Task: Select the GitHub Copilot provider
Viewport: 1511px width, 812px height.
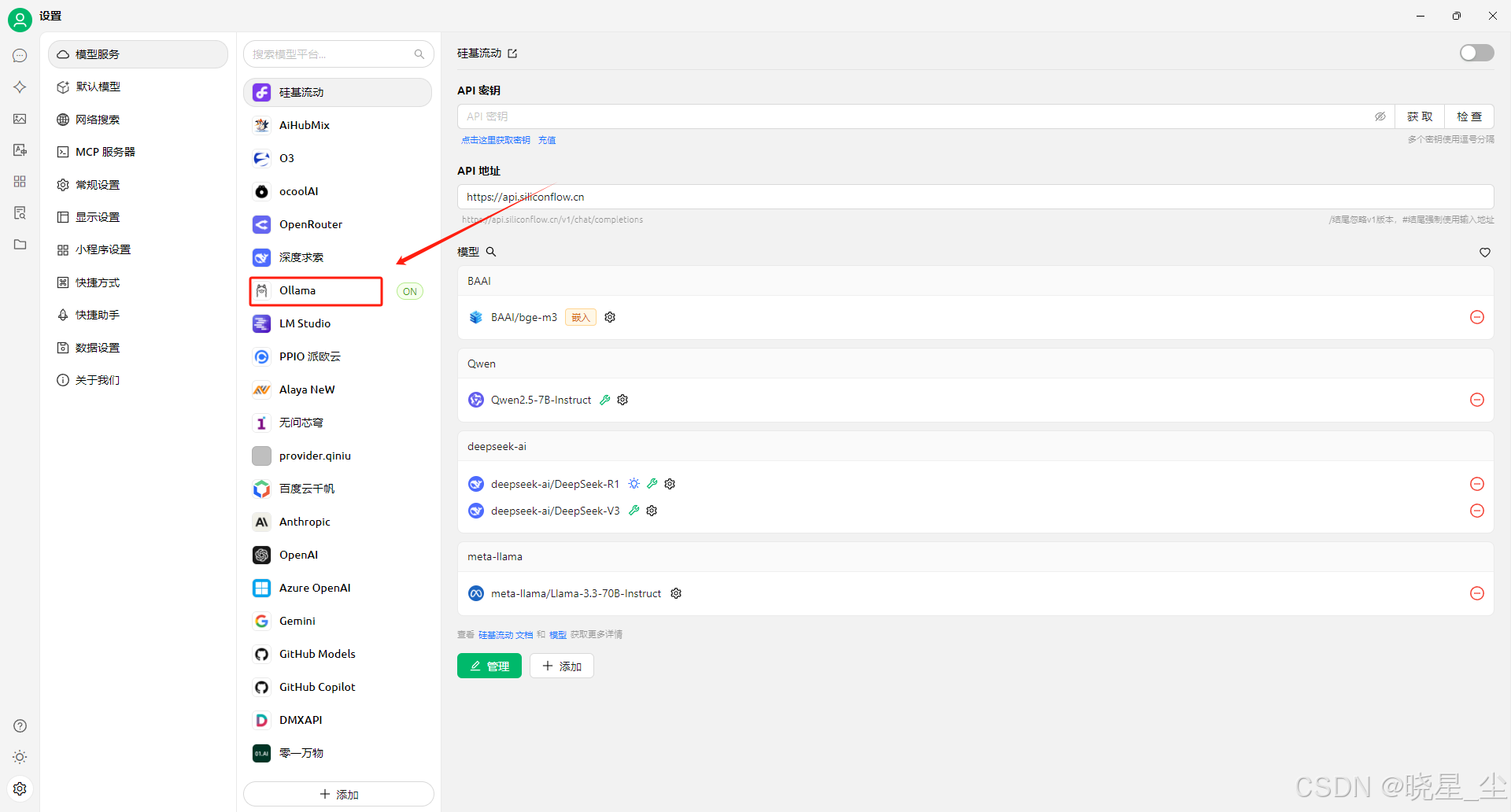Action: coord(338,687)
